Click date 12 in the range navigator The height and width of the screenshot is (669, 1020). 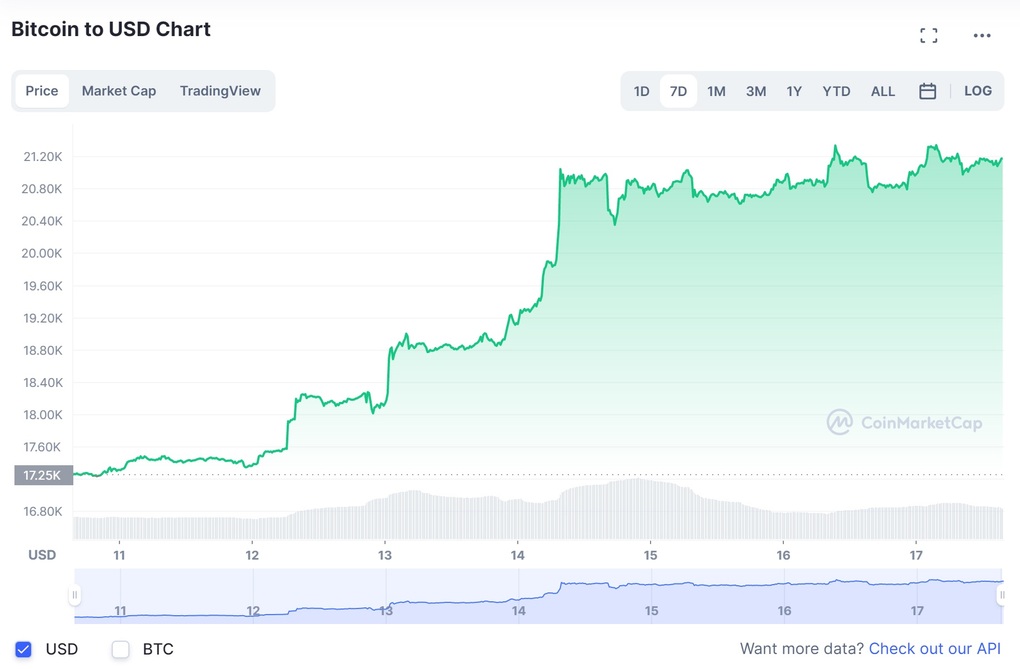pyautogui.click(x=253, y=610)
